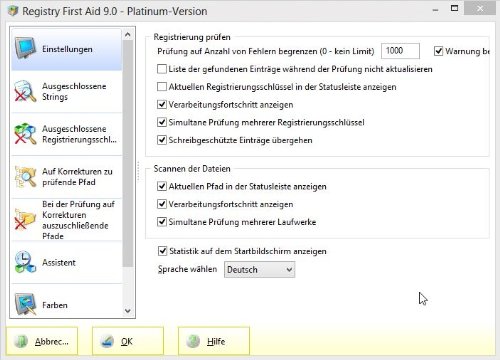The image size is (500, 360).
Task: Click the Abbrec... cancel button
Action: tap(42, 341)
